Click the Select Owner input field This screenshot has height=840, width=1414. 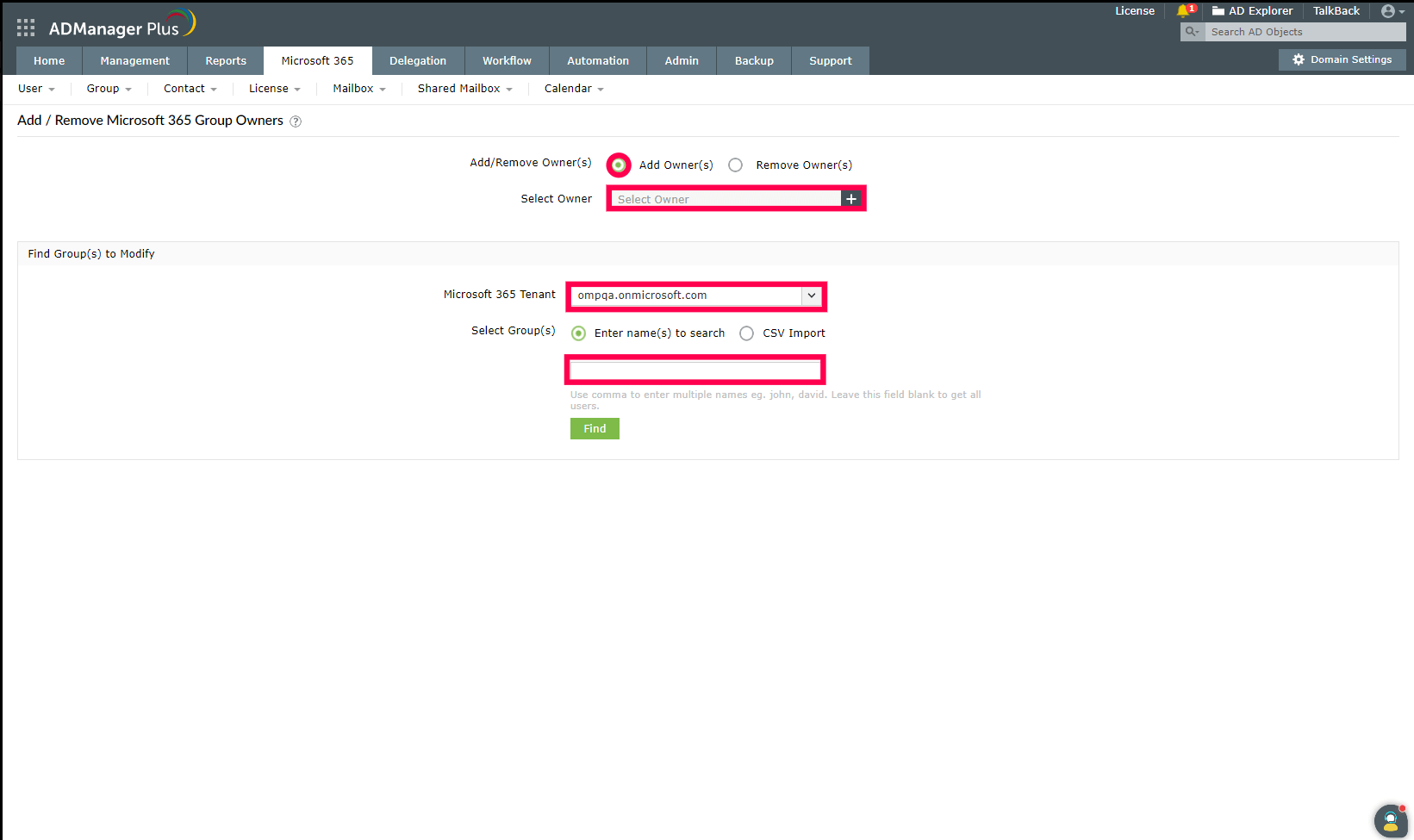coord(726,199)
